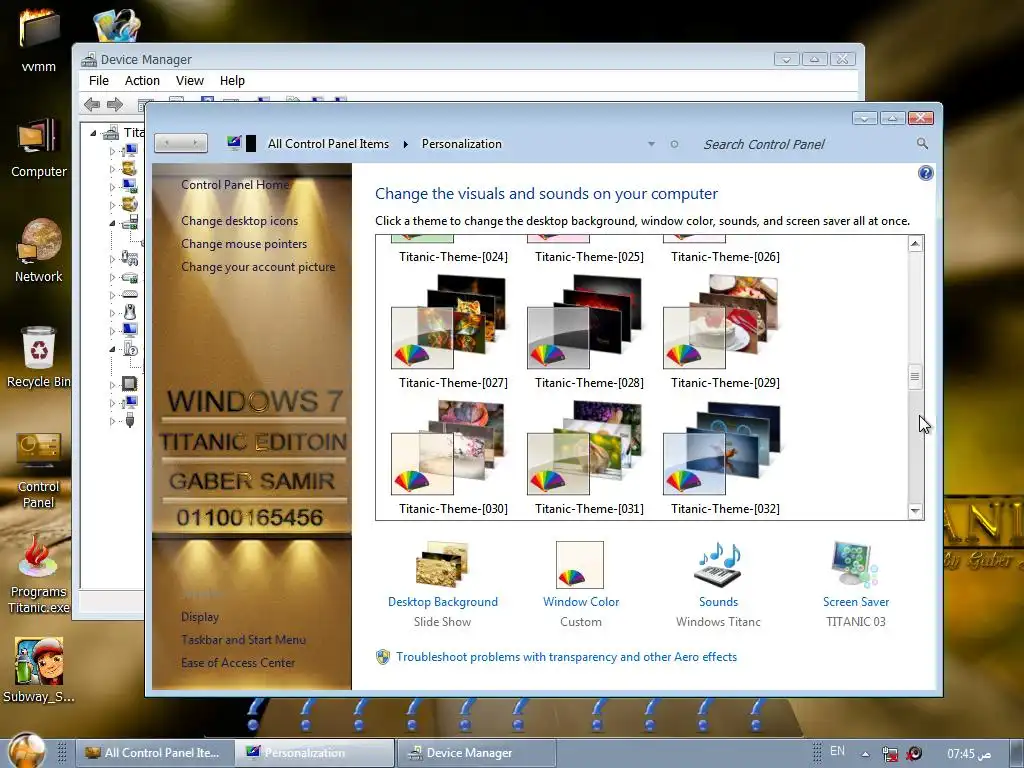Open the Computer desktop icon

click(x=39, y=147)
